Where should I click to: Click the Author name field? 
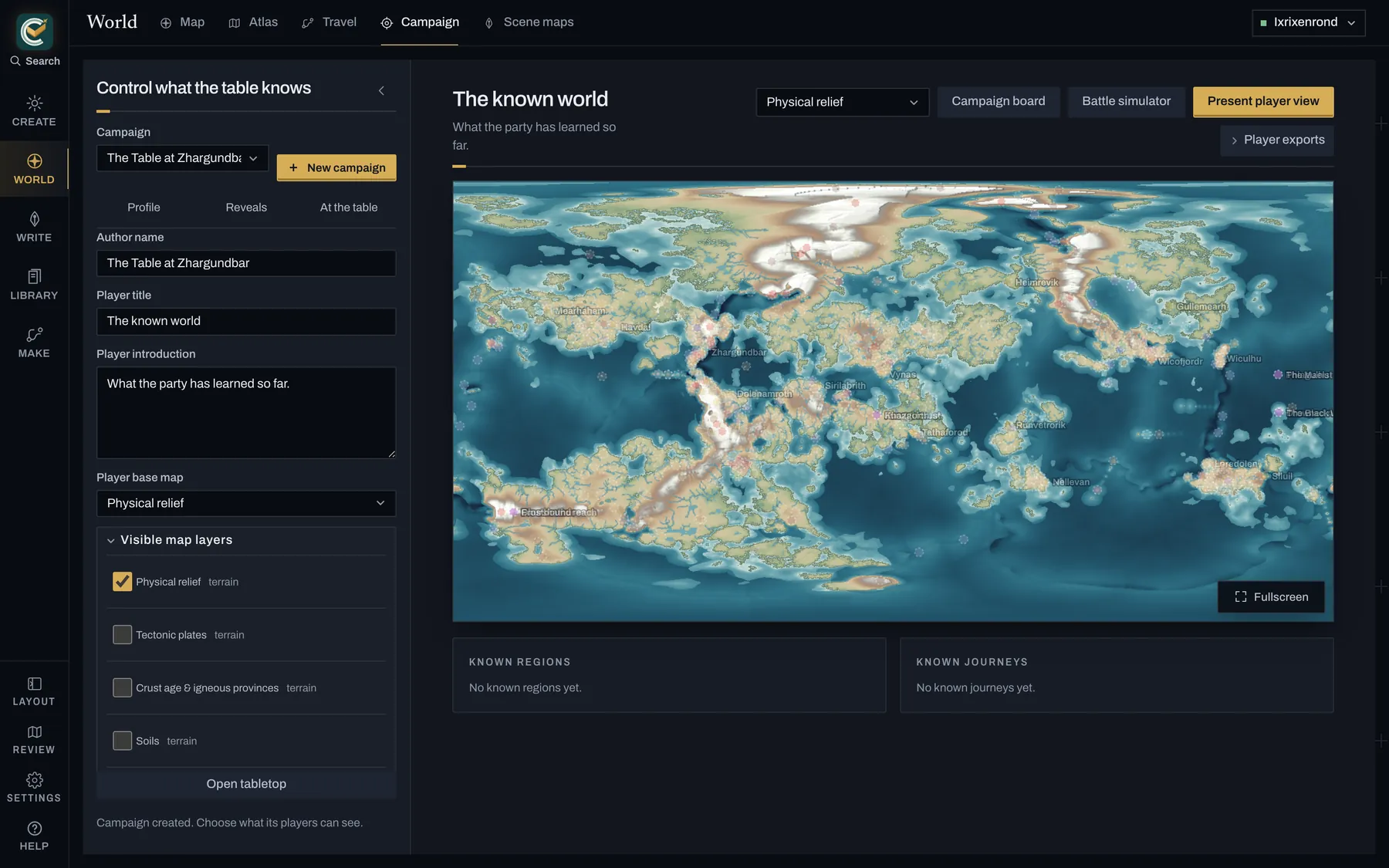(x=246, y=263)
